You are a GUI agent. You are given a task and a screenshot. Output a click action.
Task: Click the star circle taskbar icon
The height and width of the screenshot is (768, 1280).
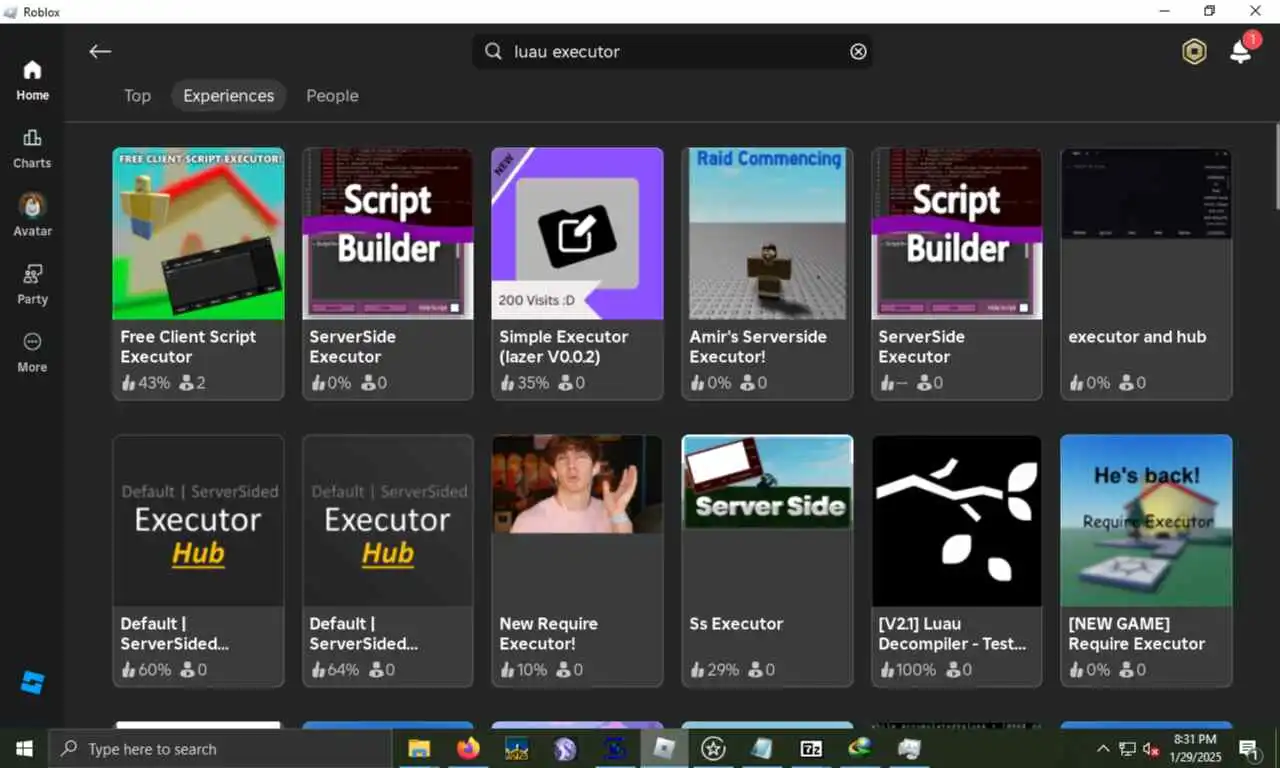click(713, 748)
